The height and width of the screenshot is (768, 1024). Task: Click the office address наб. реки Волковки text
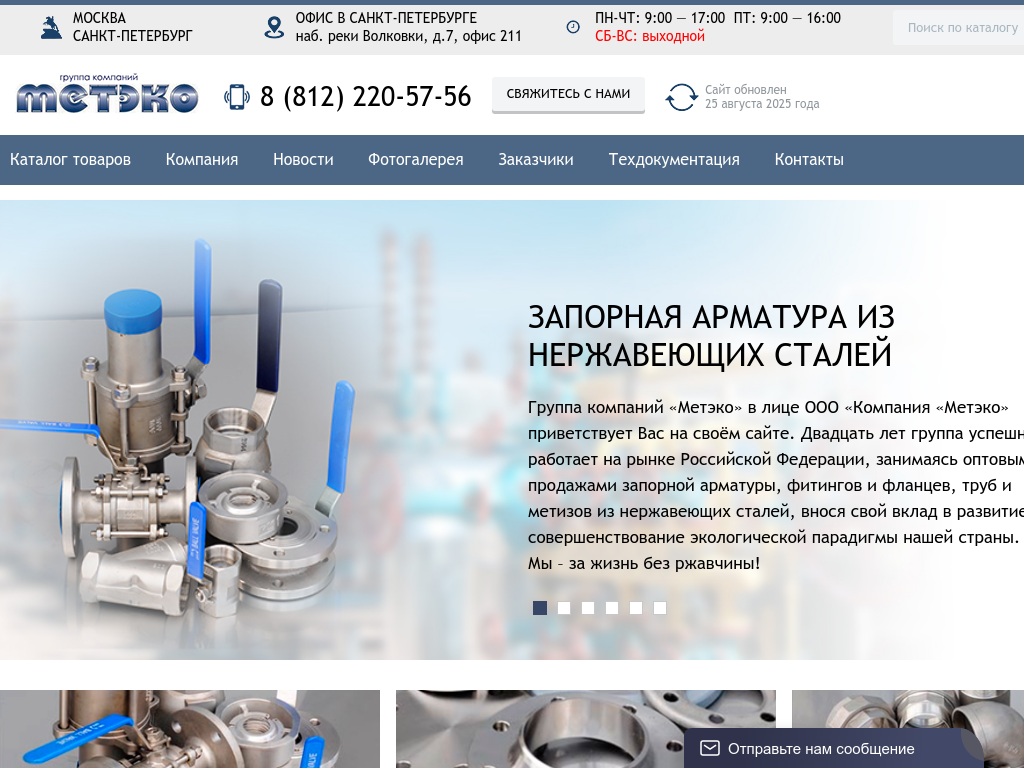click(408, 36)
